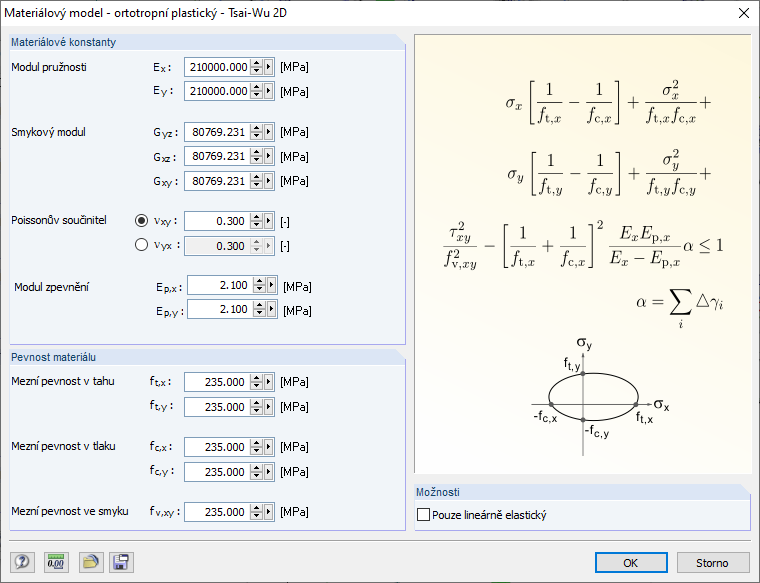Image resolution: width=760 pixels, height=583 pixels.
Task: Enable the Pouze lineárně elastický checkbox
Action: (x=423, y=515)
